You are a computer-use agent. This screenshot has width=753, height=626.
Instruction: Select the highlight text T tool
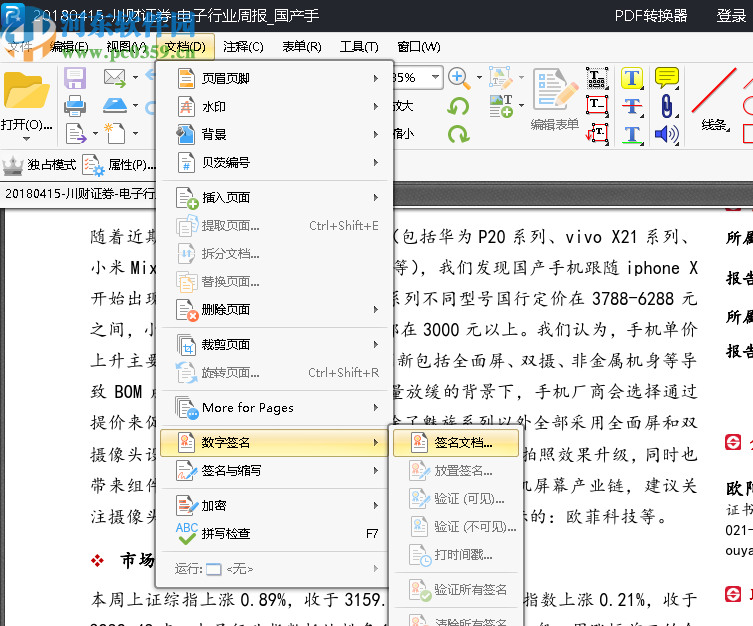(x=632, y=78)
